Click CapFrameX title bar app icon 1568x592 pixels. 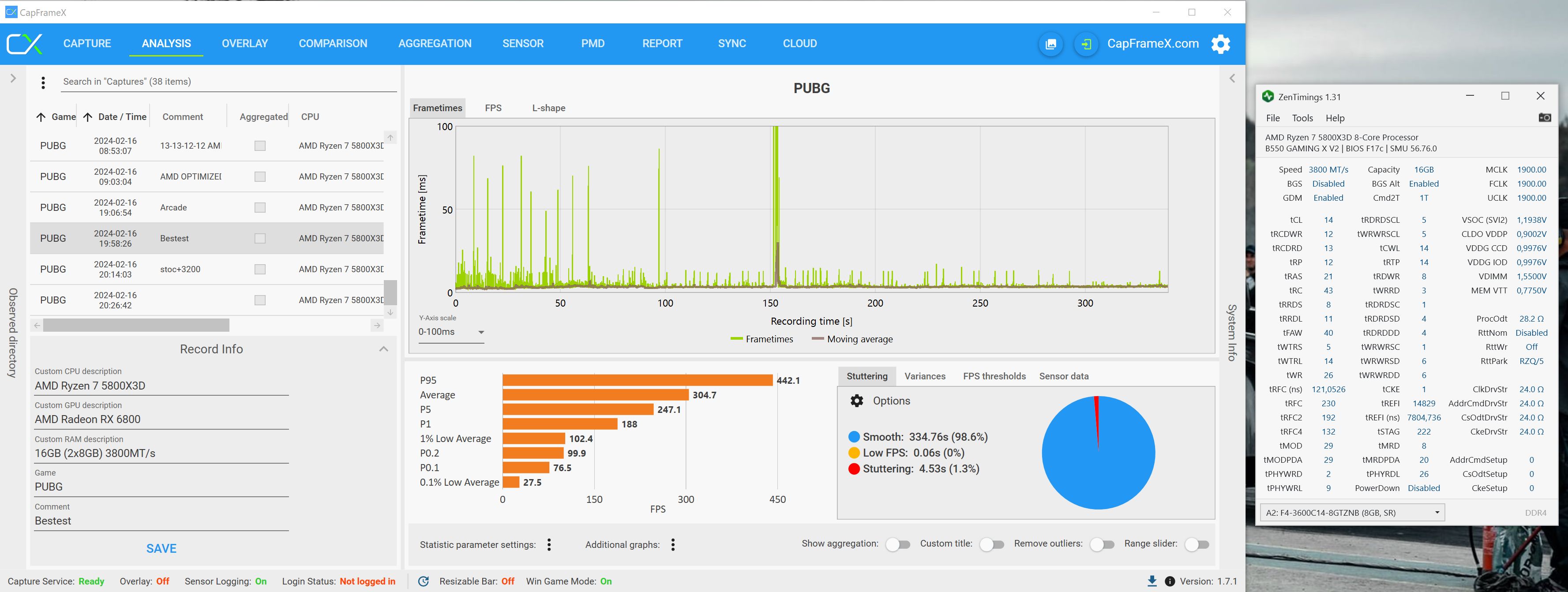11,12
